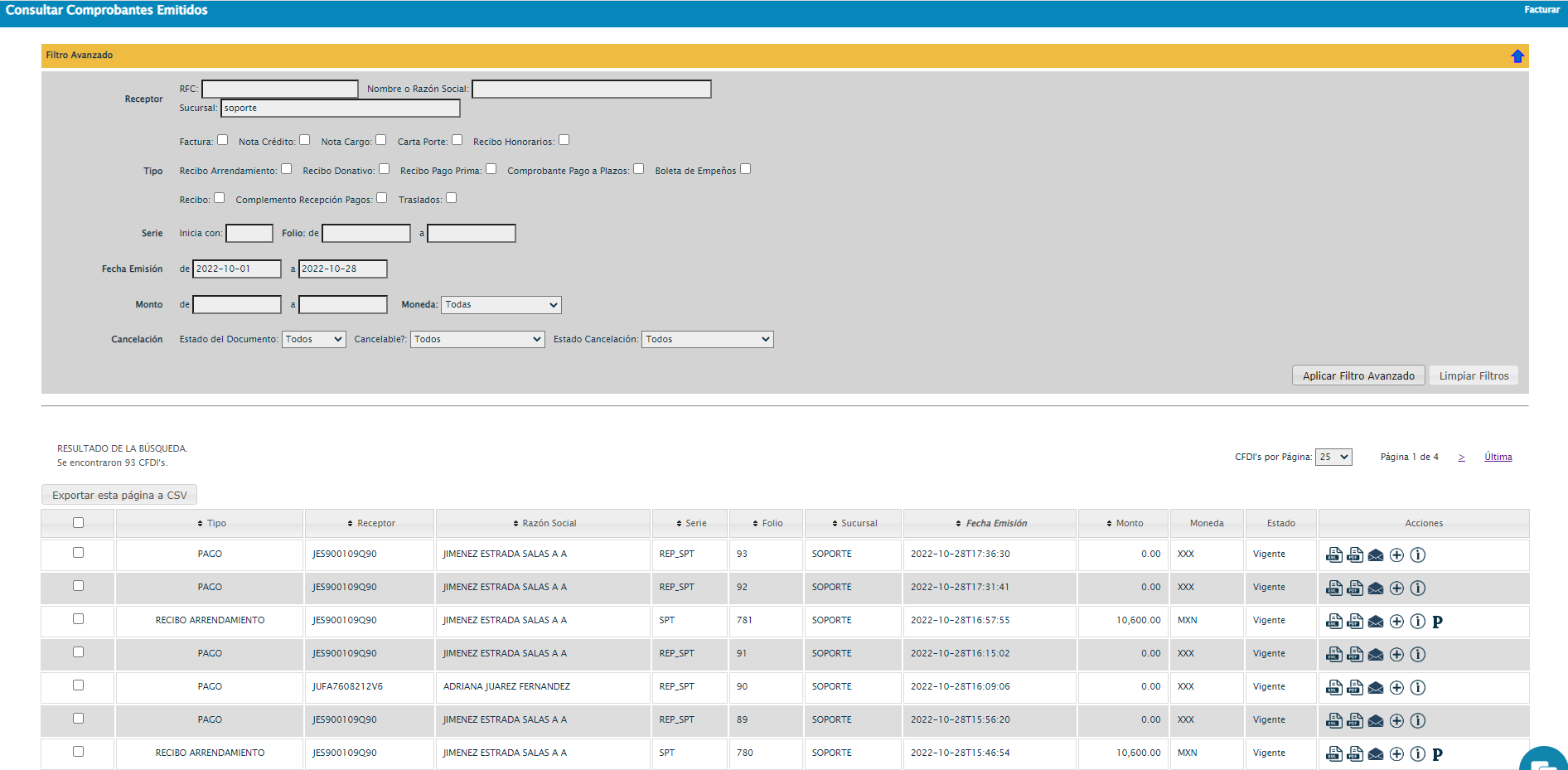Open the Cancelable? dropdown
Image resolution: width=1568 pixels, height=770 pixels.
click(477, 340)
